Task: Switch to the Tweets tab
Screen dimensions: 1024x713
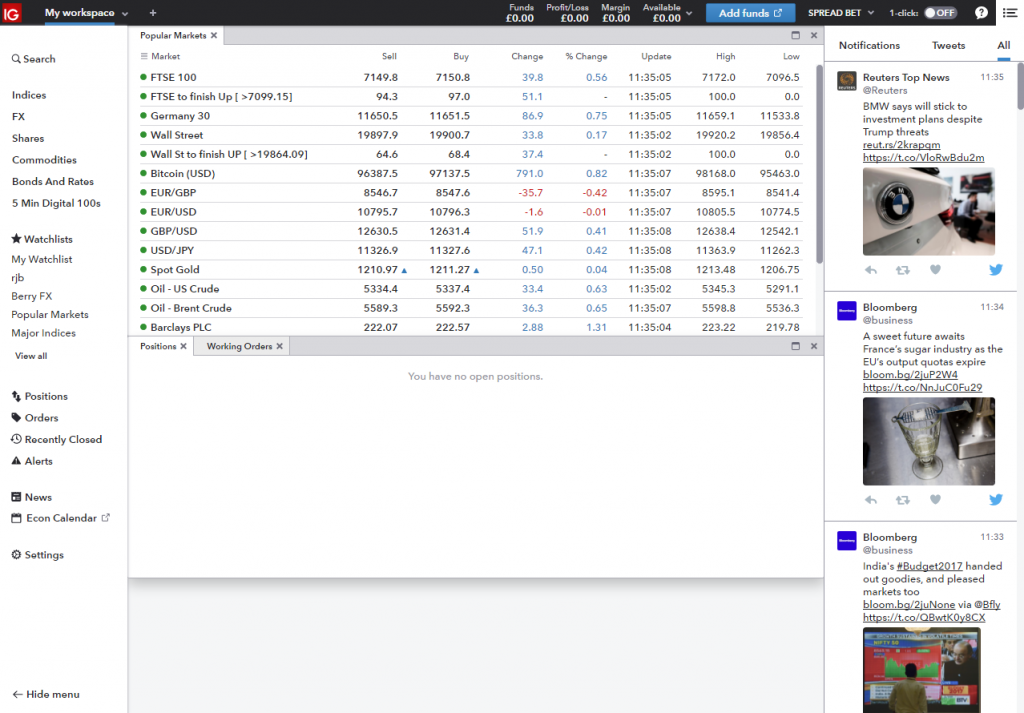Action: 948,45
